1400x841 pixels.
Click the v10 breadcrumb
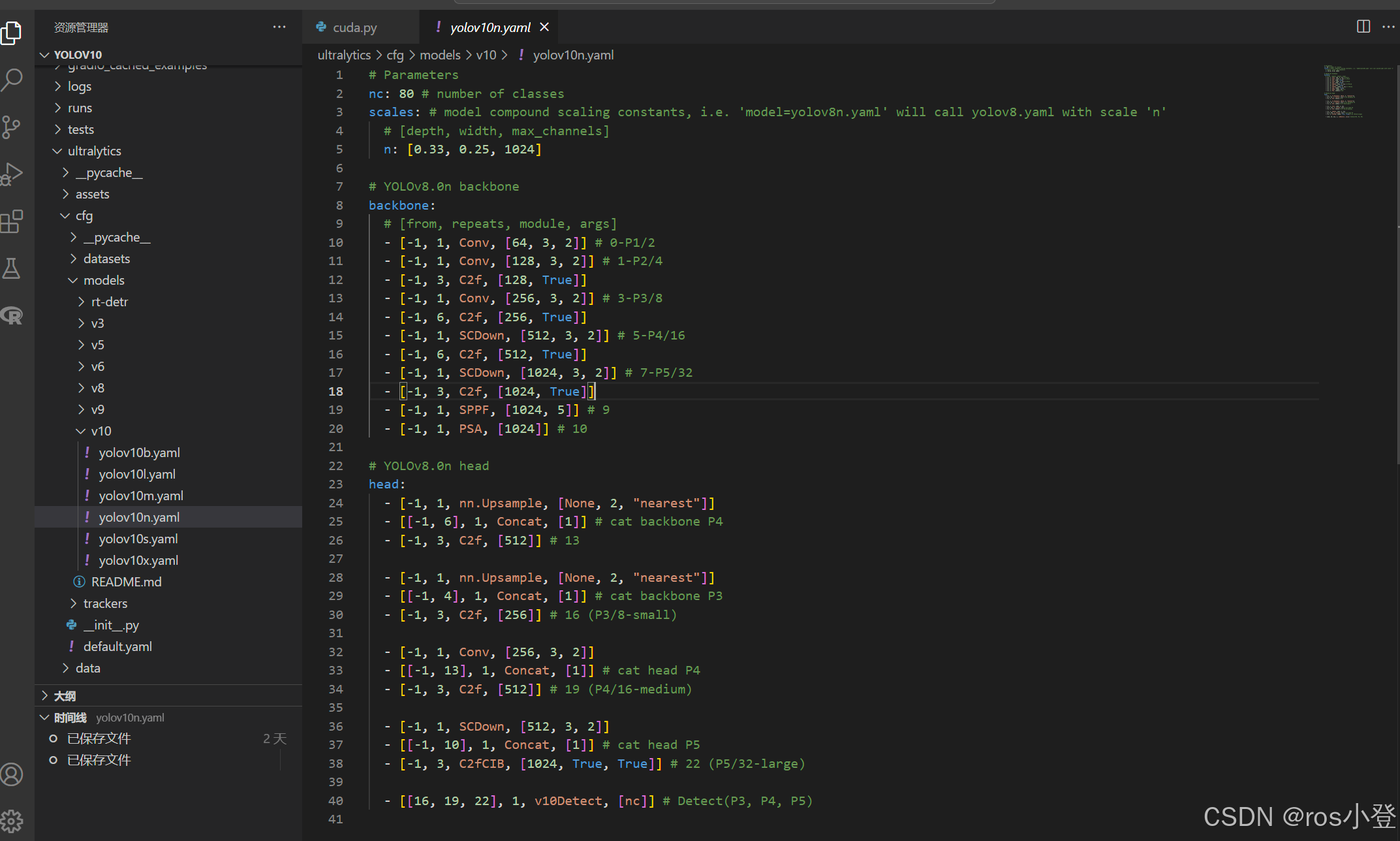coord(486,55)
